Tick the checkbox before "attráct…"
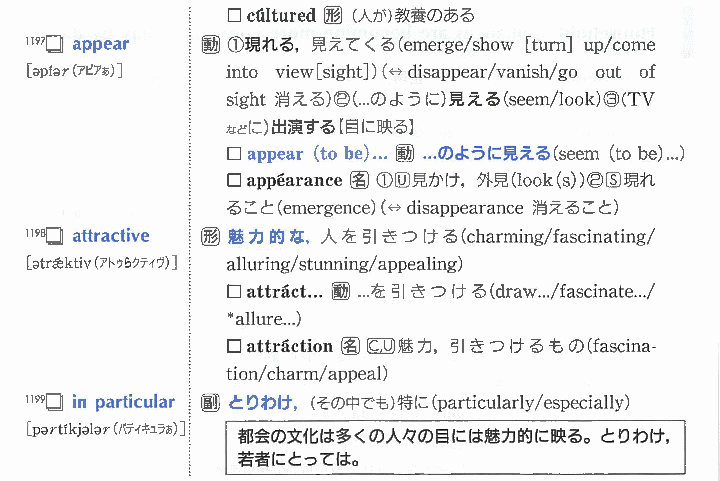This screenshot has width=720, height=481. click(x=234, y=292)
